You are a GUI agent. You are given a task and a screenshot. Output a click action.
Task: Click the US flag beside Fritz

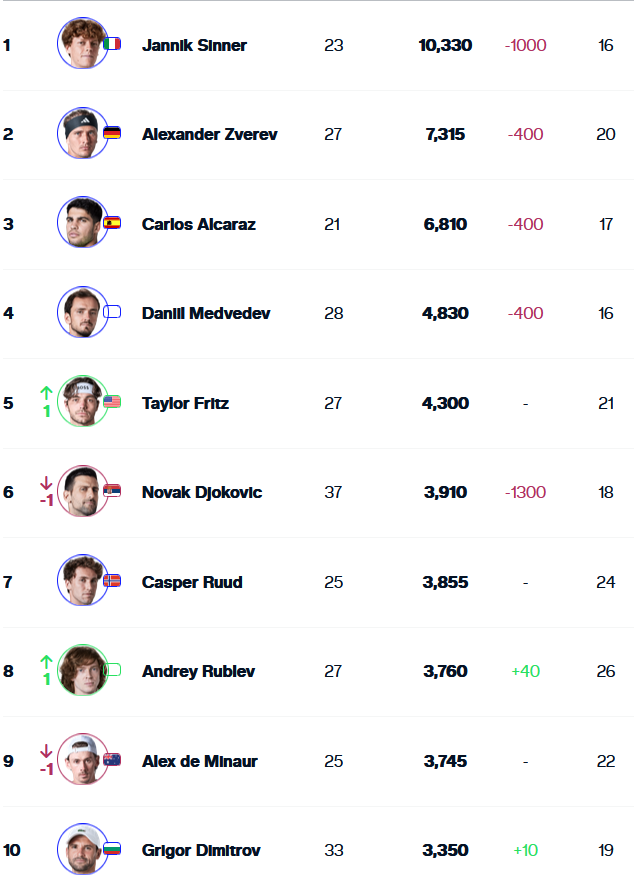coord(112,402)
